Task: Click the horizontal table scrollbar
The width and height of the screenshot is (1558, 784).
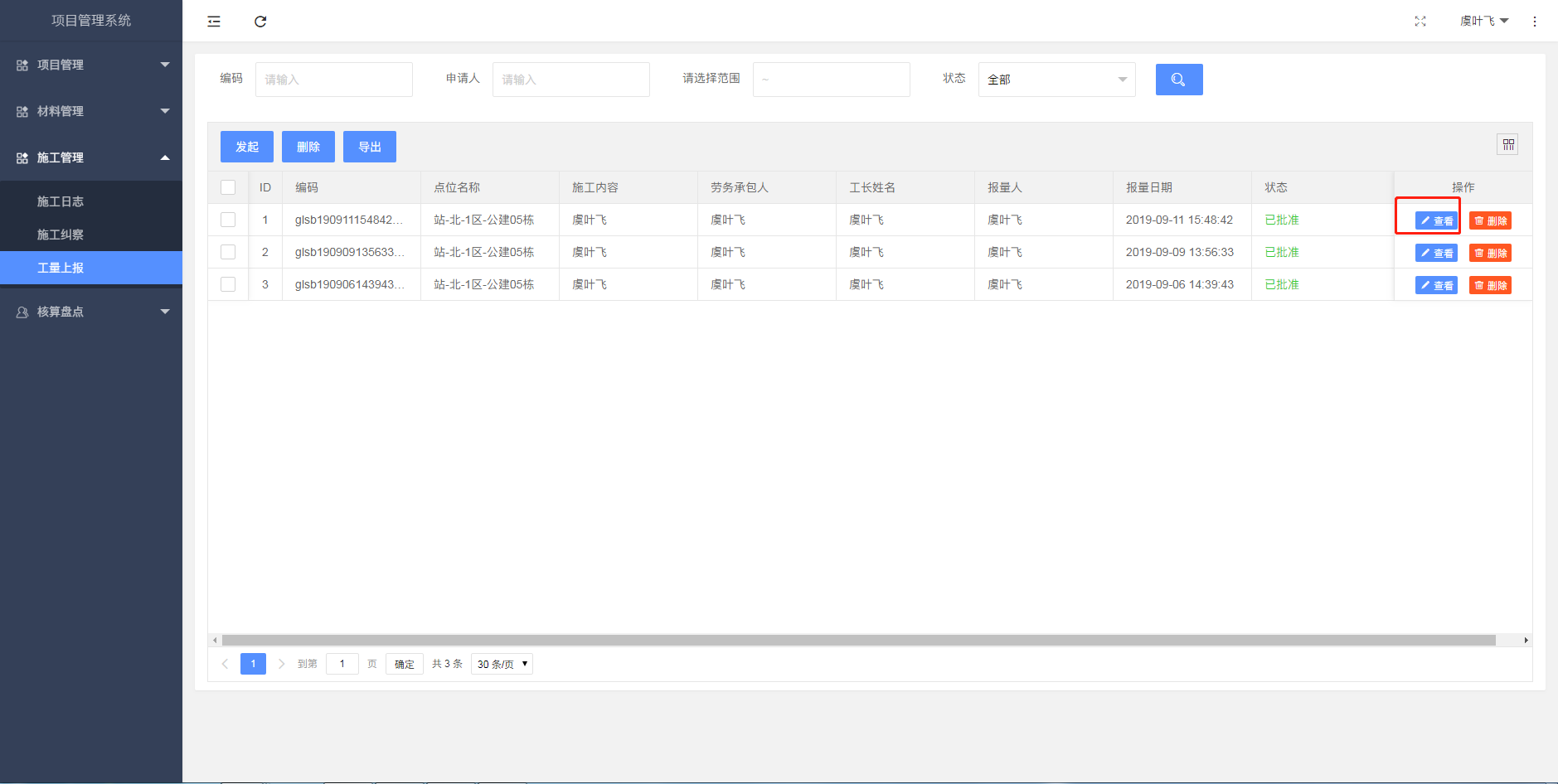Action: [x=859, y=641]
